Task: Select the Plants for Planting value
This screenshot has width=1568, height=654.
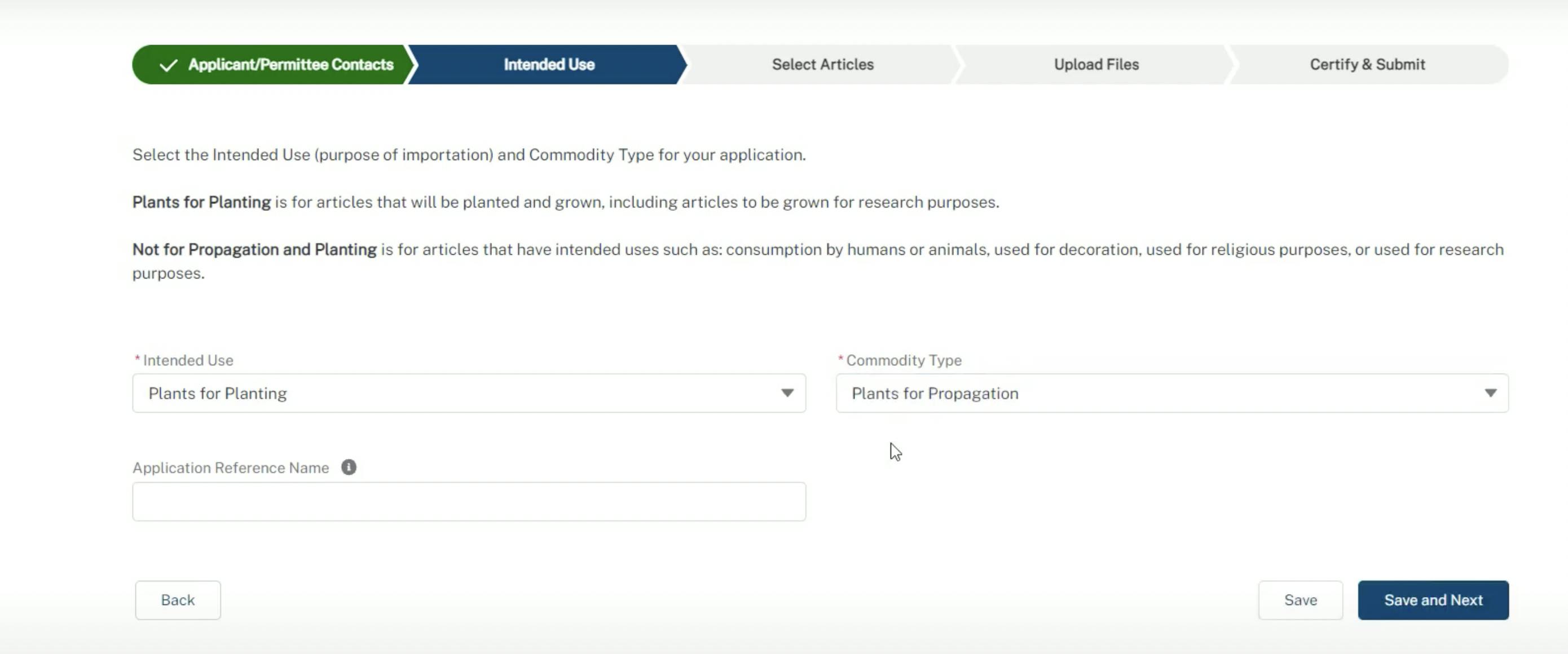Action: 217,393
